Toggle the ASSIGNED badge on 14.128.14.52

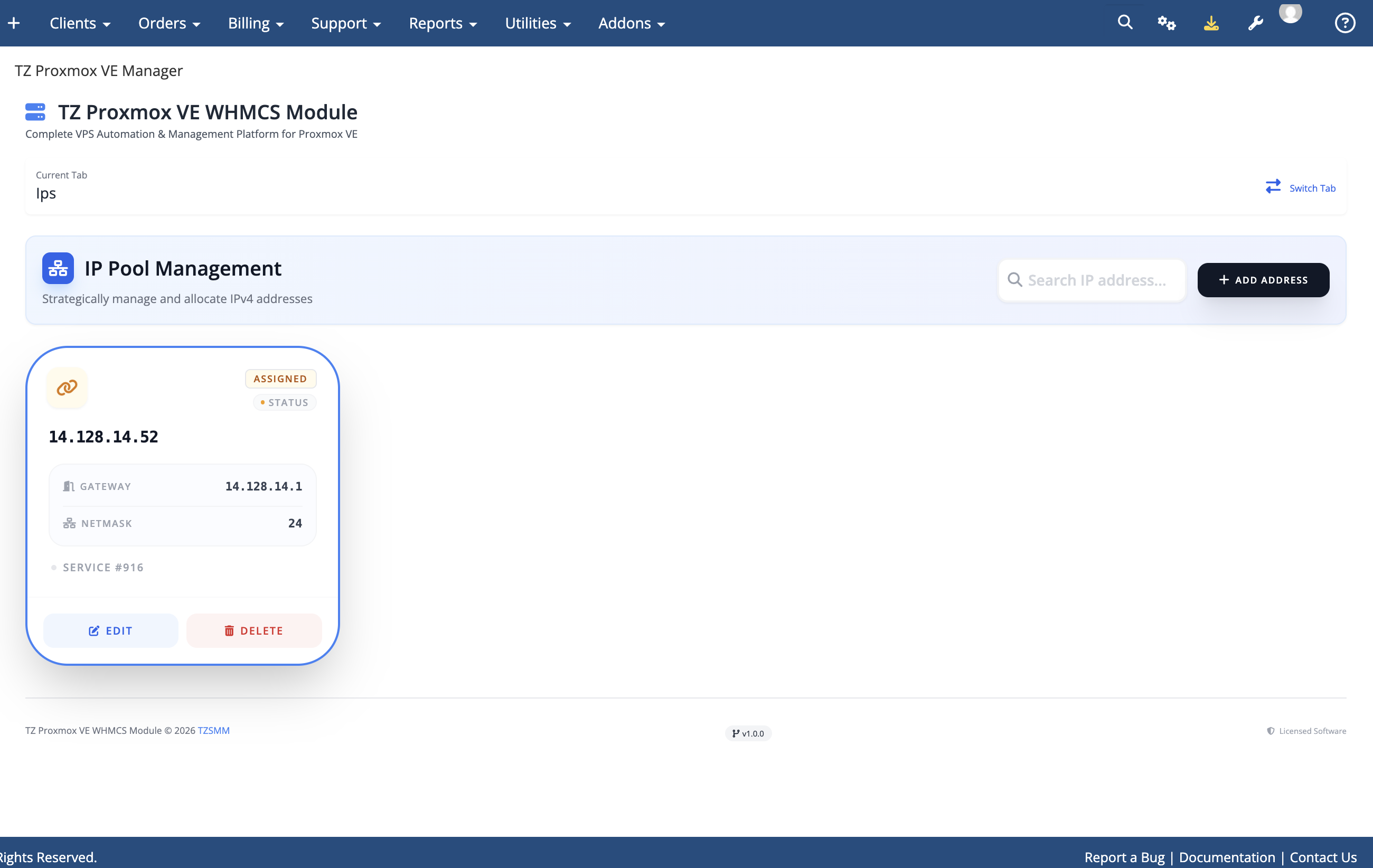[280, 378]
